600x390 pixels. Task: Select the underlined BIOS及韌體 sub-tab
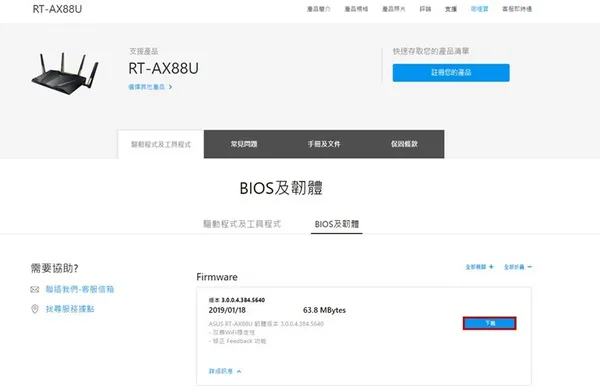click(337, 224)
